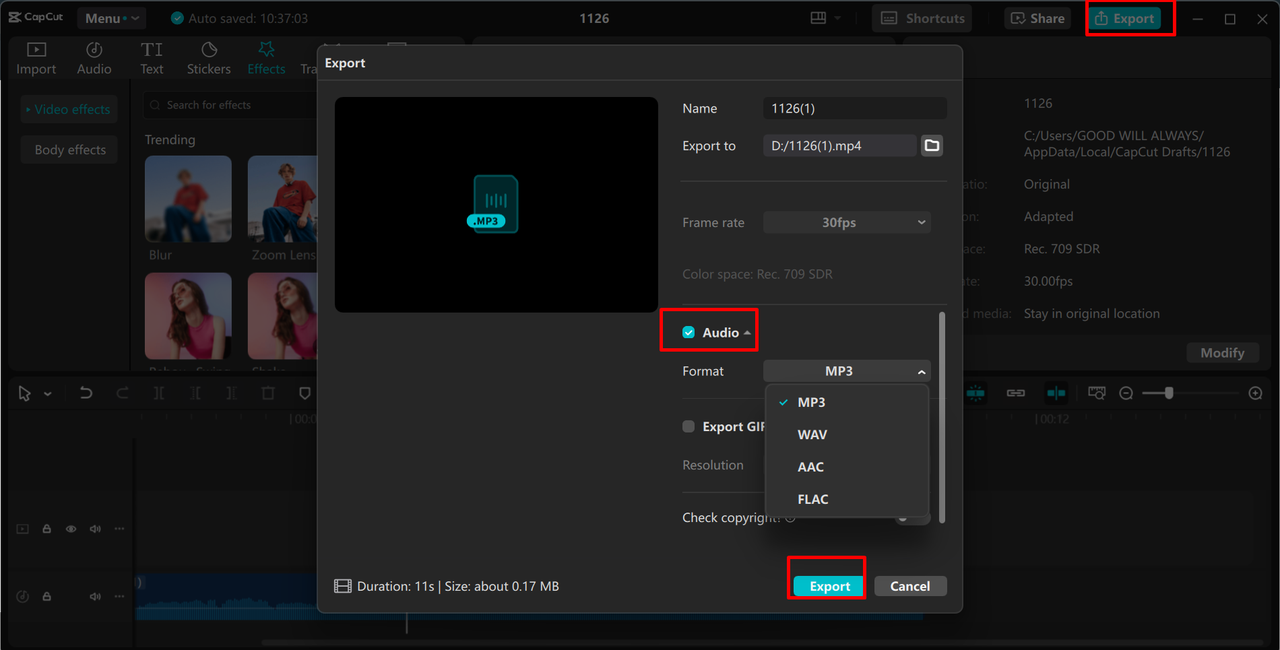This screenshot has width=1280, height=650.
Task: Hide the video track with eye icon
Action: point(71,529)
